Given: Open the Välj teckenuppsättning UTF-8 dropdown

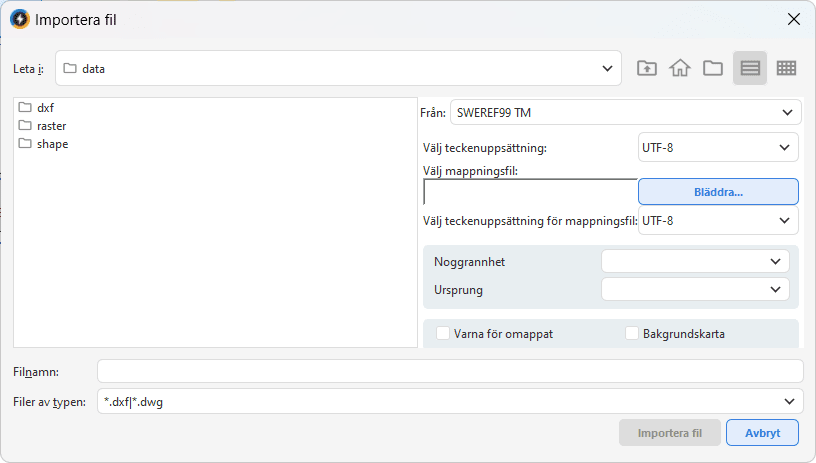Looking at the screenshot, I should [x=718, y=148].
